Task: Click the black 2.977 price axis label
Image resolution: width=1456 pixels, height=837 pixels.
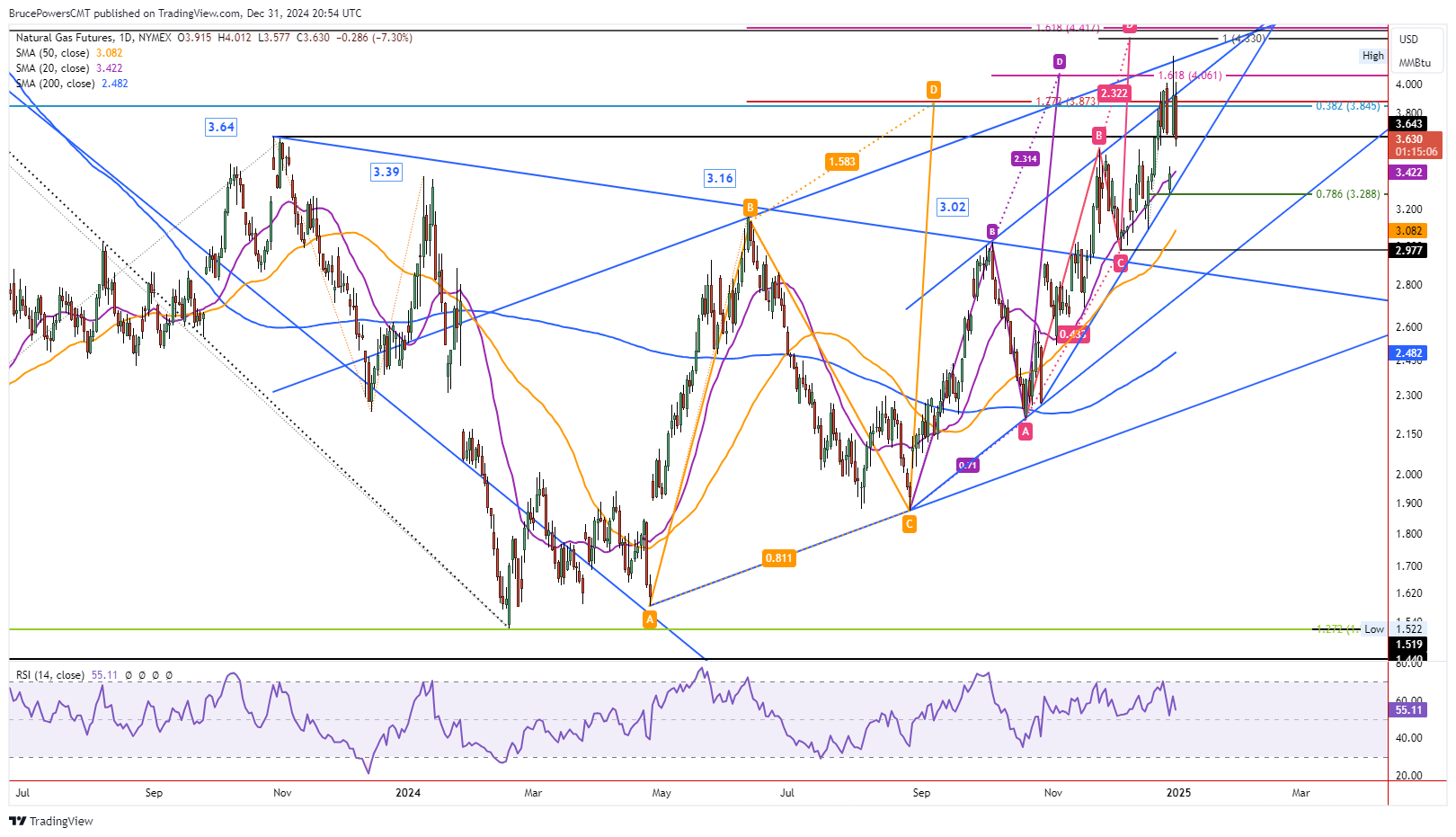Action: 1408,251
